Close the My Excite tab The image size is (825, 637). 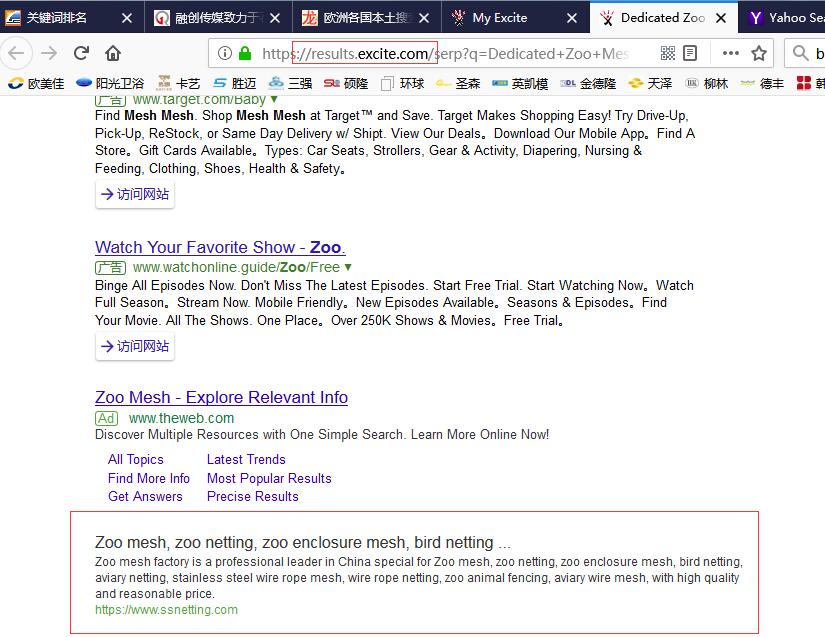(x=572, y=18)
